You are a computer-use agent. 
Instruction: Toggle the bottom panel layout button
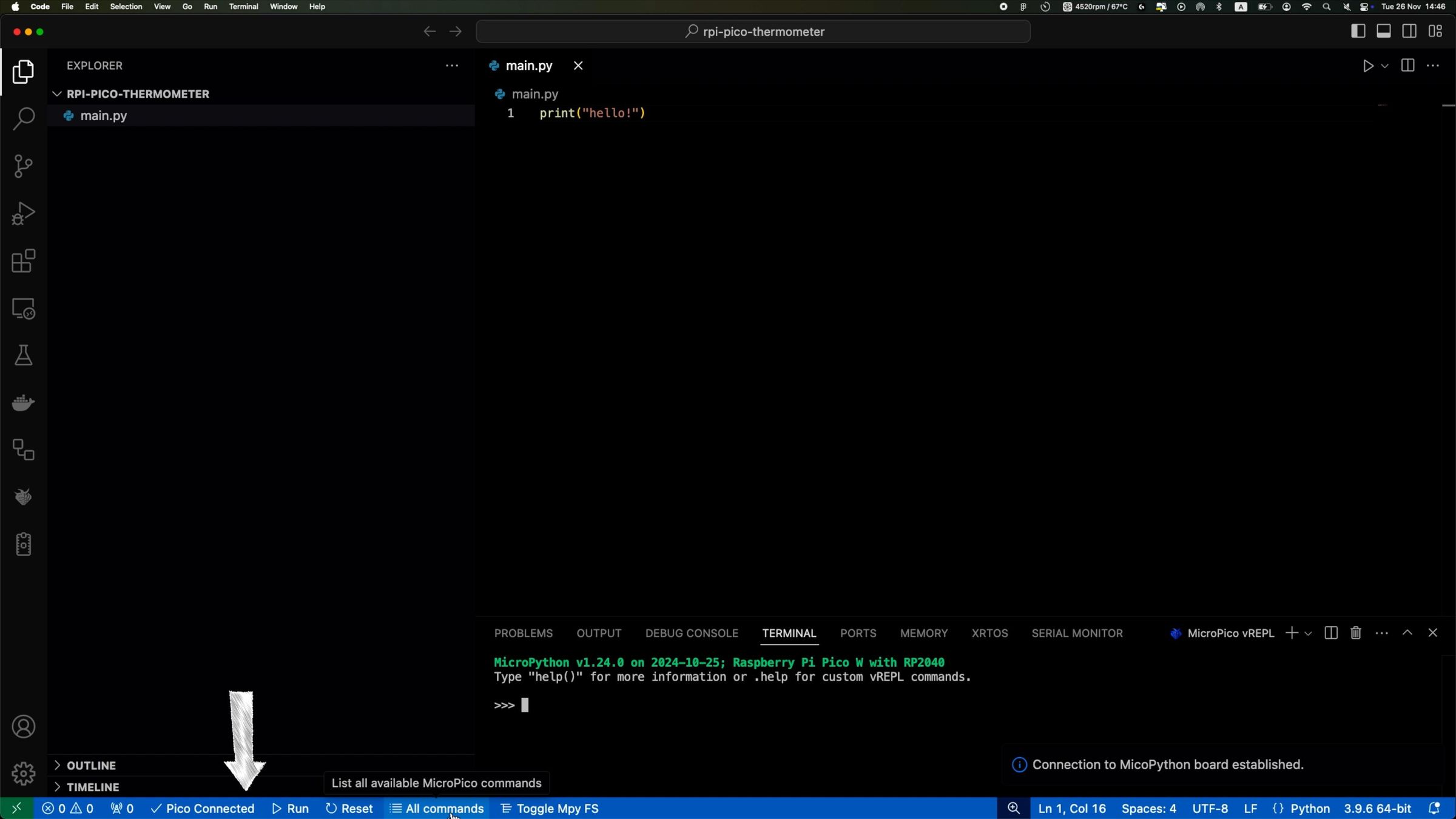1384,32
